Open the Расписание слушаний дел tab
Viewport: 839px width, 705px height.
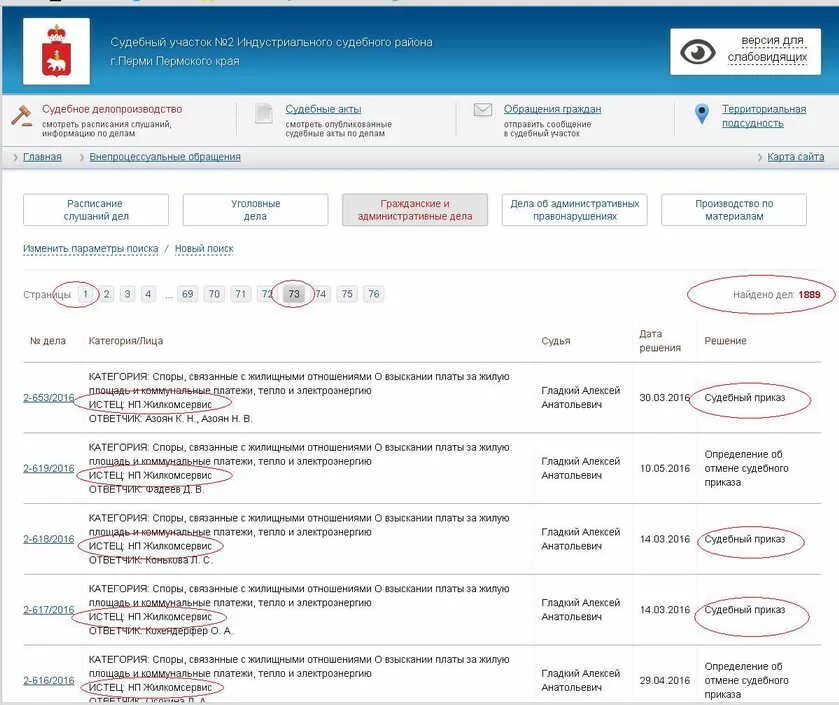pos(95,209)
